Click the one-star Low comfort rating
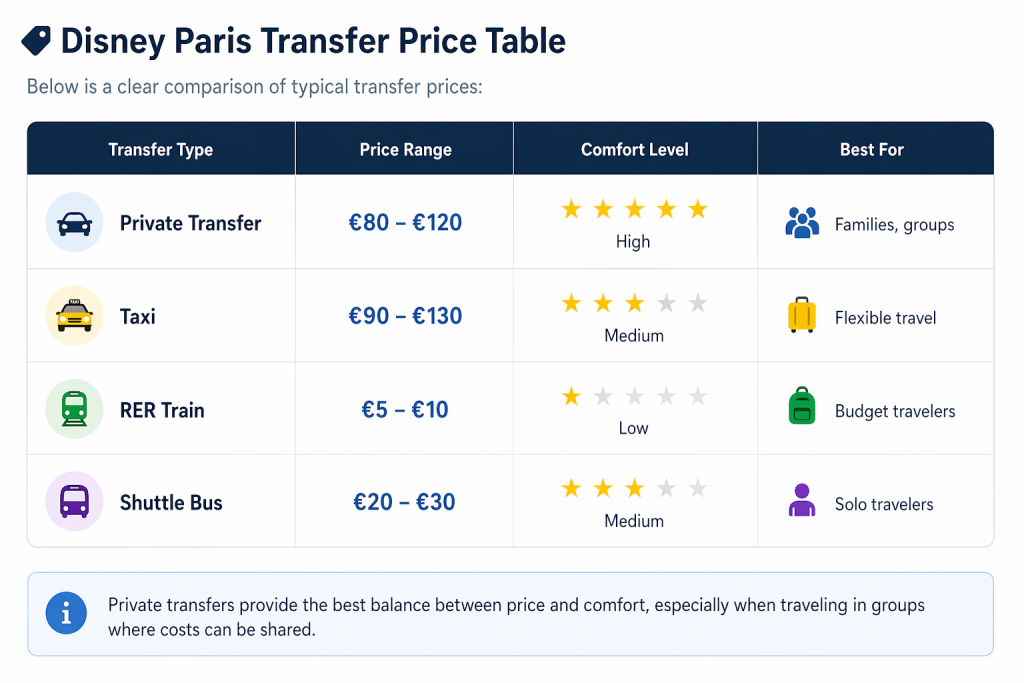Image resolution: width=1024 pixels, height=683 pixels. (634, 397)
